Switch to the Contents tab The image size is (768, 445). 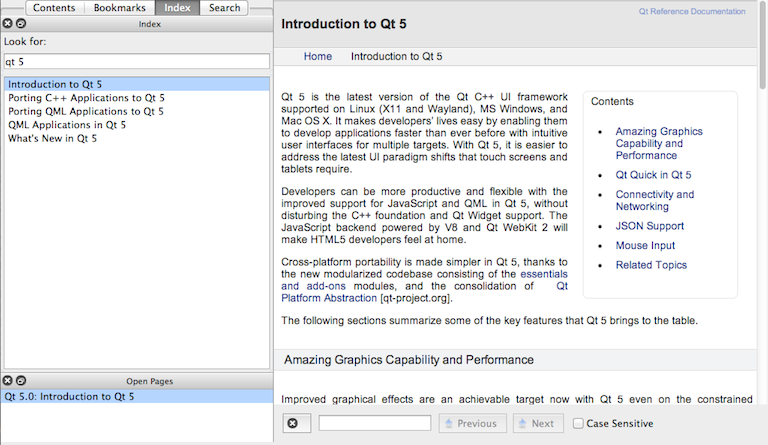(54, 8)
